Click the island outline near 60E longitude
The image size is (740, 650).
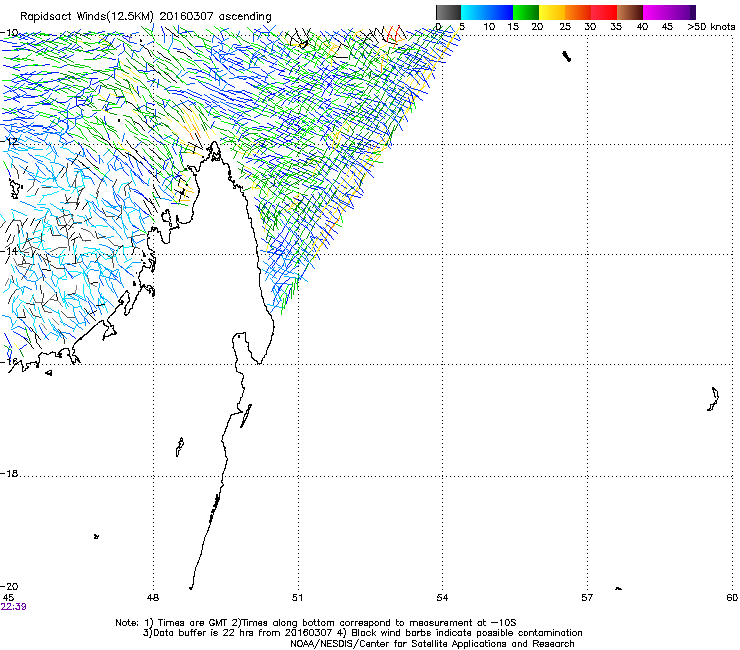[714, 399]
